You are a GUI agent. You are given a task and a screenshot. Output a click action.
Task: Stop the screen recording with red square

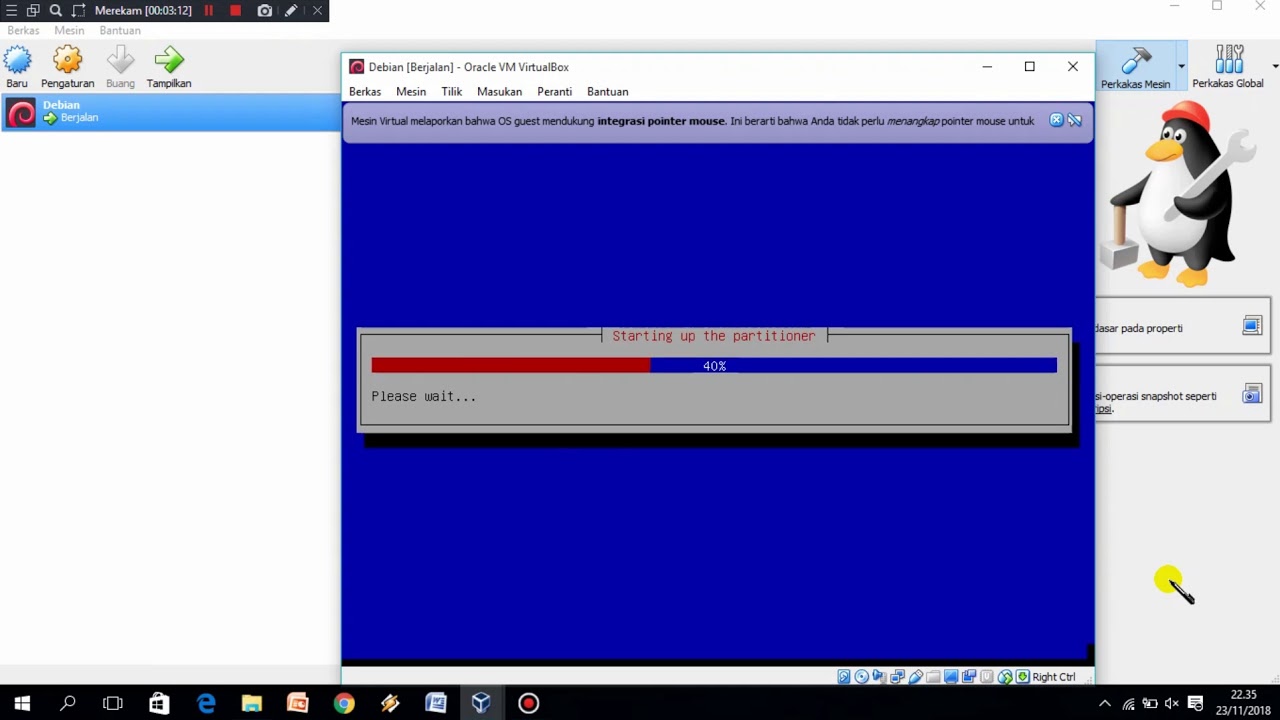(235, 11)
